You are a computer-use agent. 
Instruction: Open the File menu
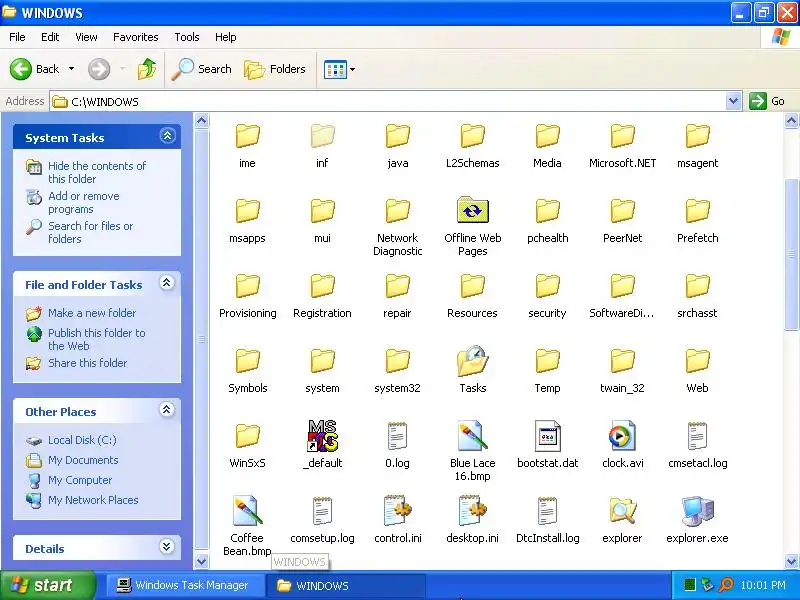tap(17, 37)
